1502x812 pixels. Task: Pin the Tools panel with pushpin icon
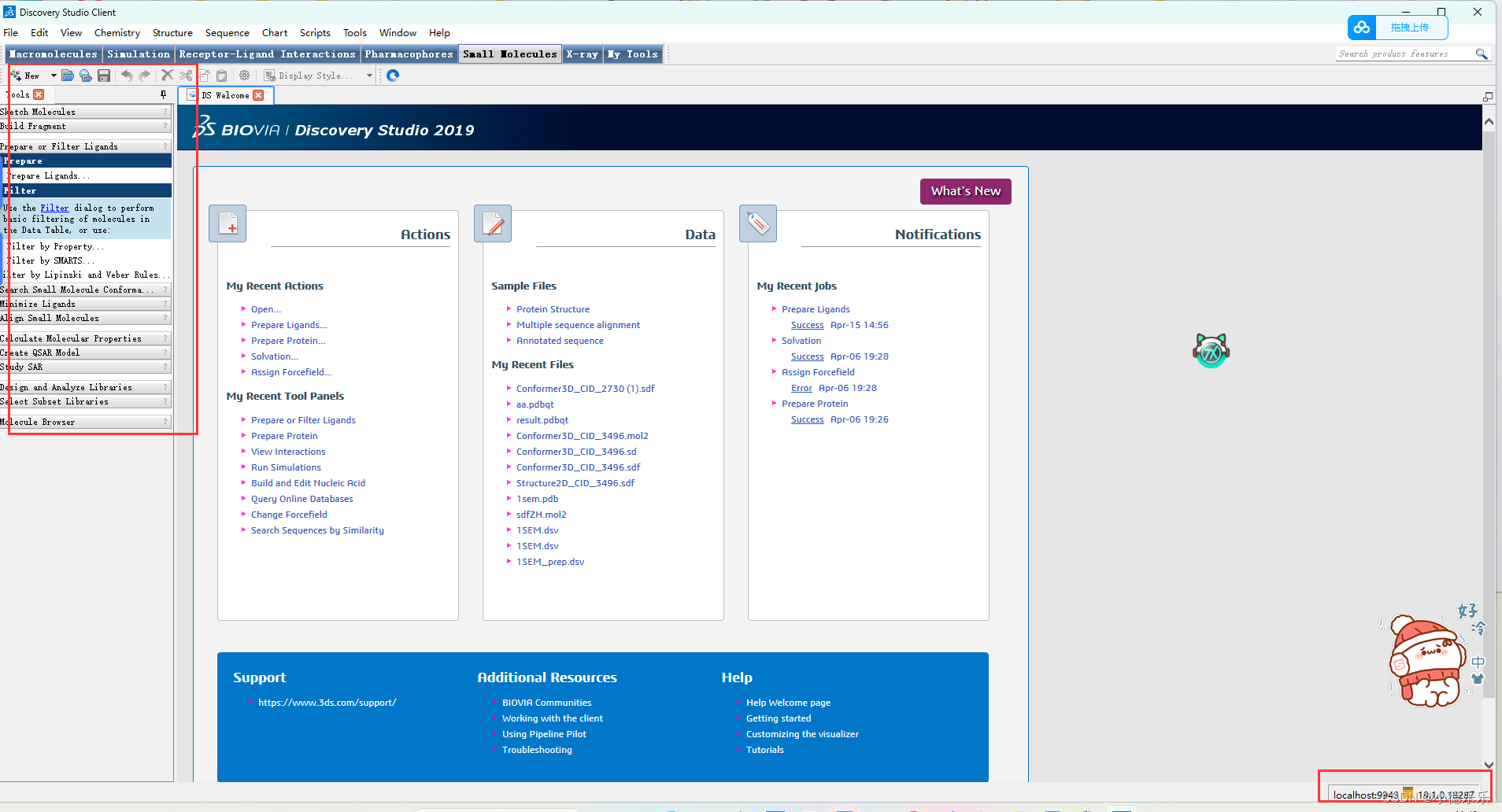[x=163, y=94]
